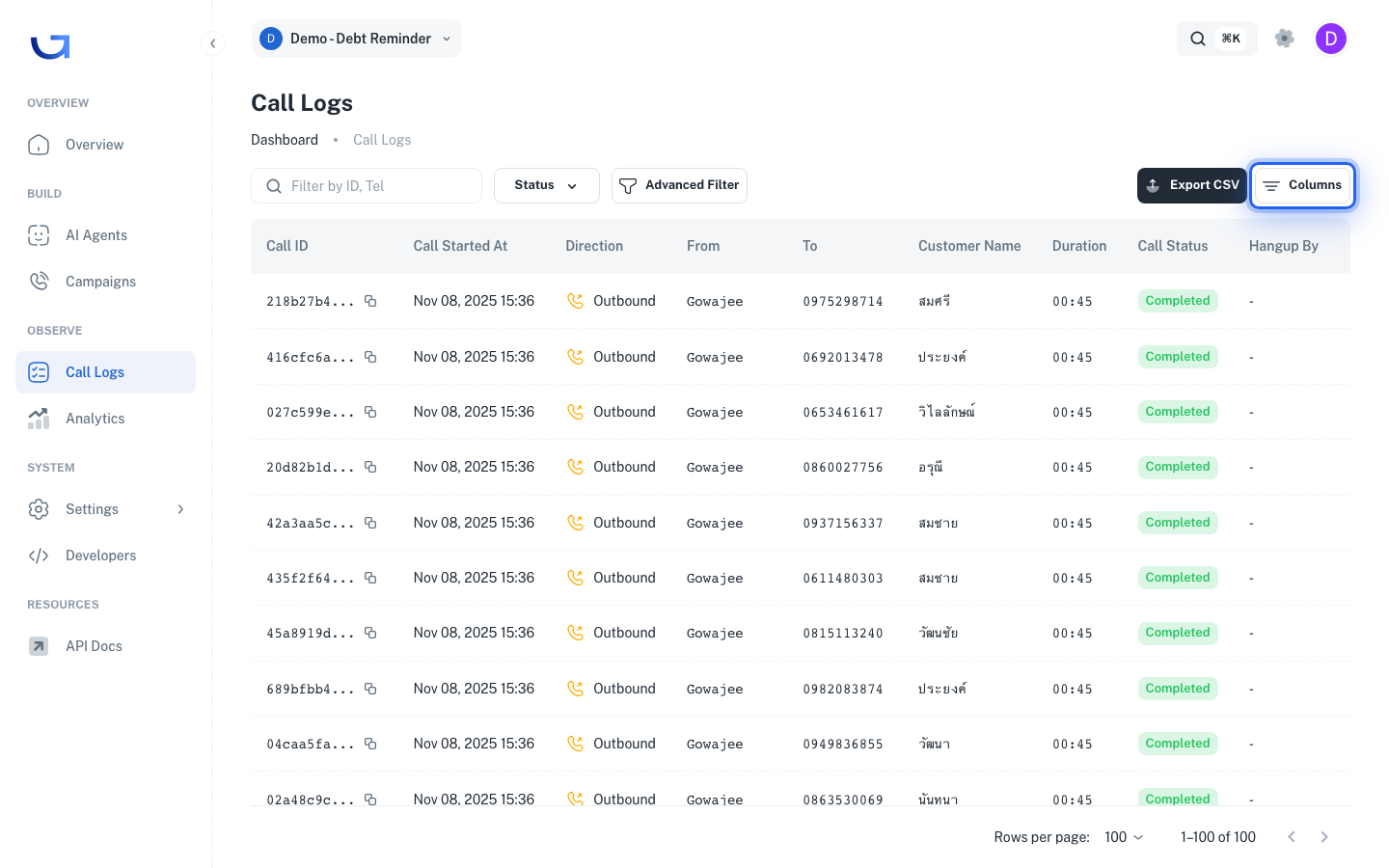1389x868 pixels.
Task: Expand the Settings submenu chevron
Action: tap(180, 509)
